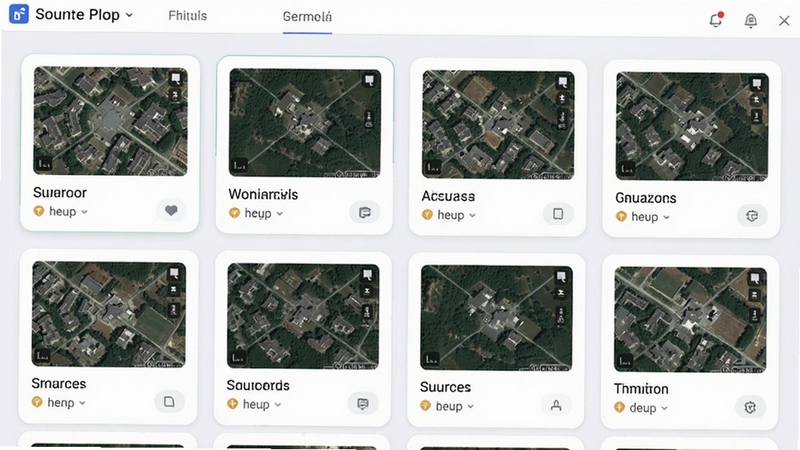The height and width of the screenshot is (450, 800).
Task: Switch to the Fhituis tab
Action: coord(188,16)
